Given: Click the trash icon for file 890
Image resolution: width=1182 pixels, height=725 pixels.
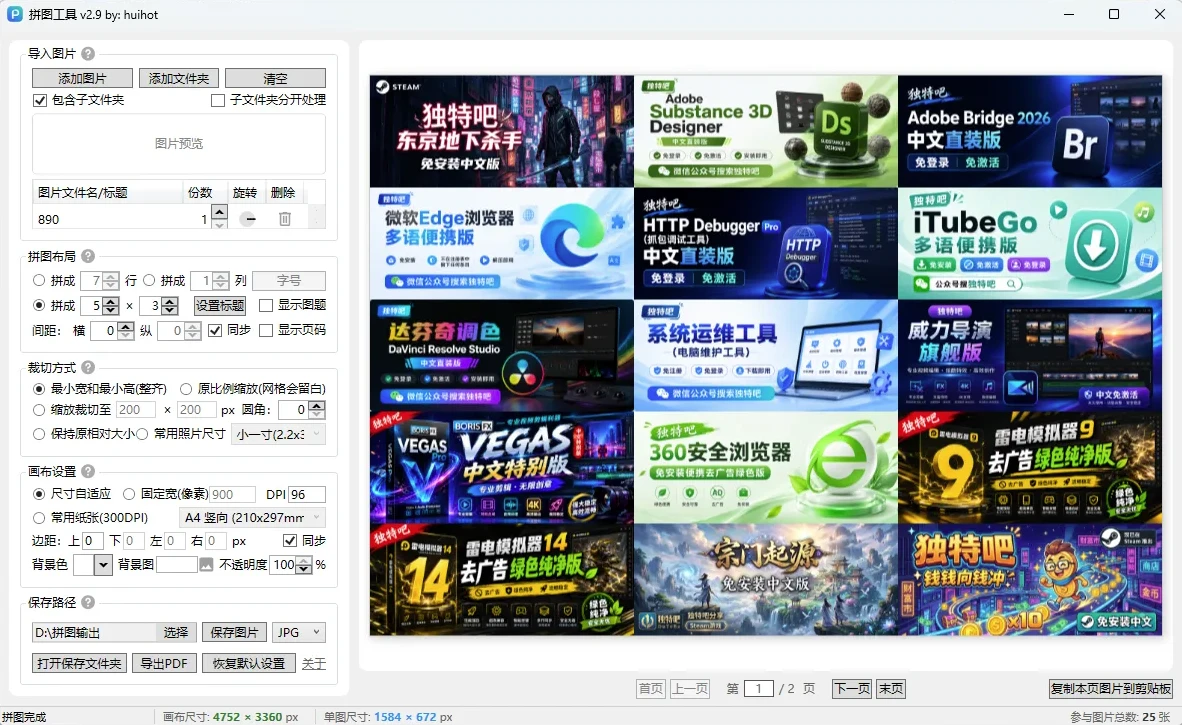Looking at the screenshot, I should tap(285, 219).
